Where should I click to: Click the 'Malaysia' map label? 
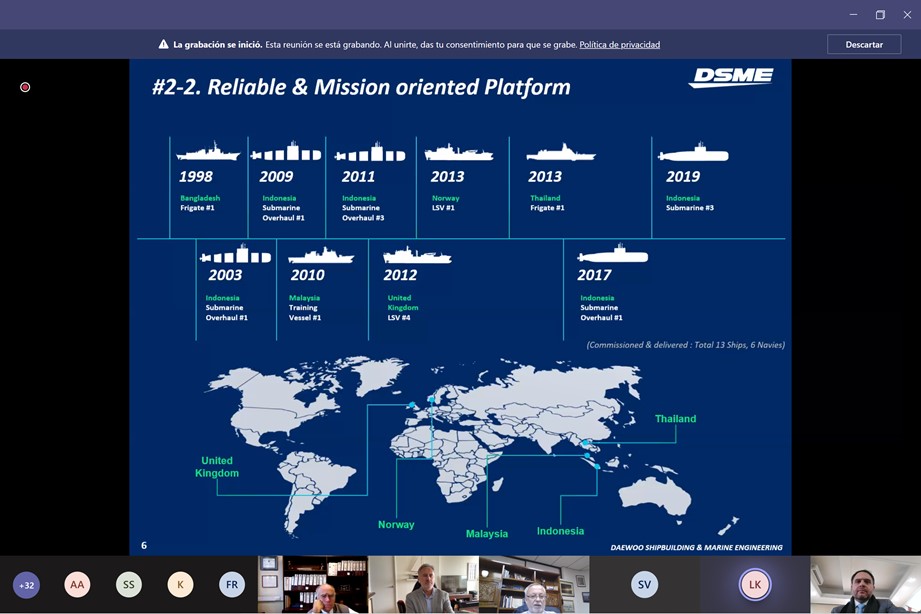(x=487, y=534)
